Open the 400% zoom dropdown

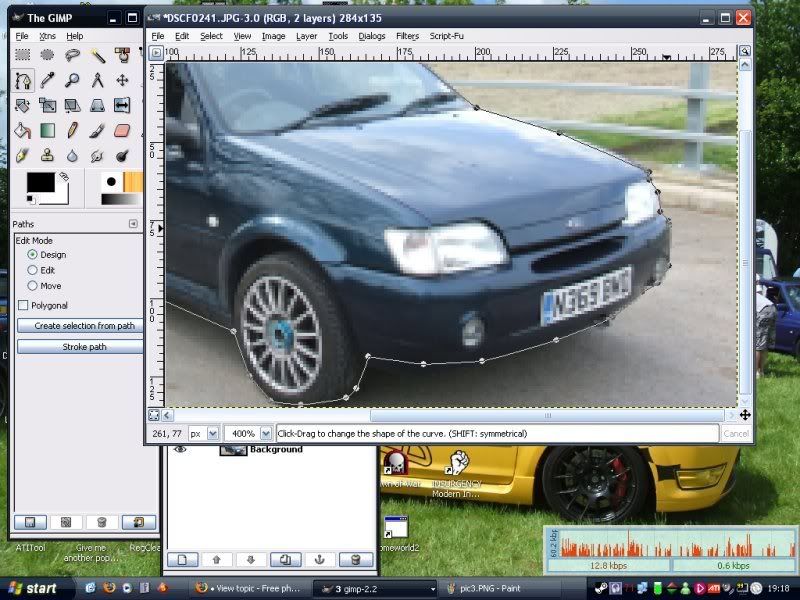click(266, 434)
